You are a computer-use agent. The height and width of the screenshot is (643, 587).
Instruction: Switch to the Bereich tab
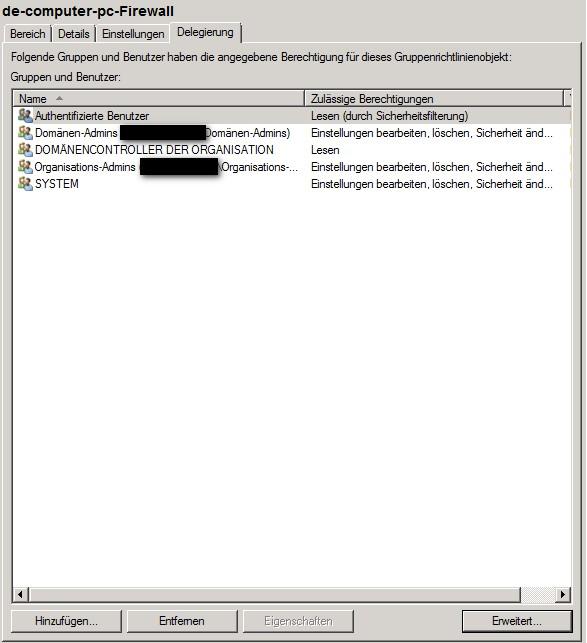[27, 34]
